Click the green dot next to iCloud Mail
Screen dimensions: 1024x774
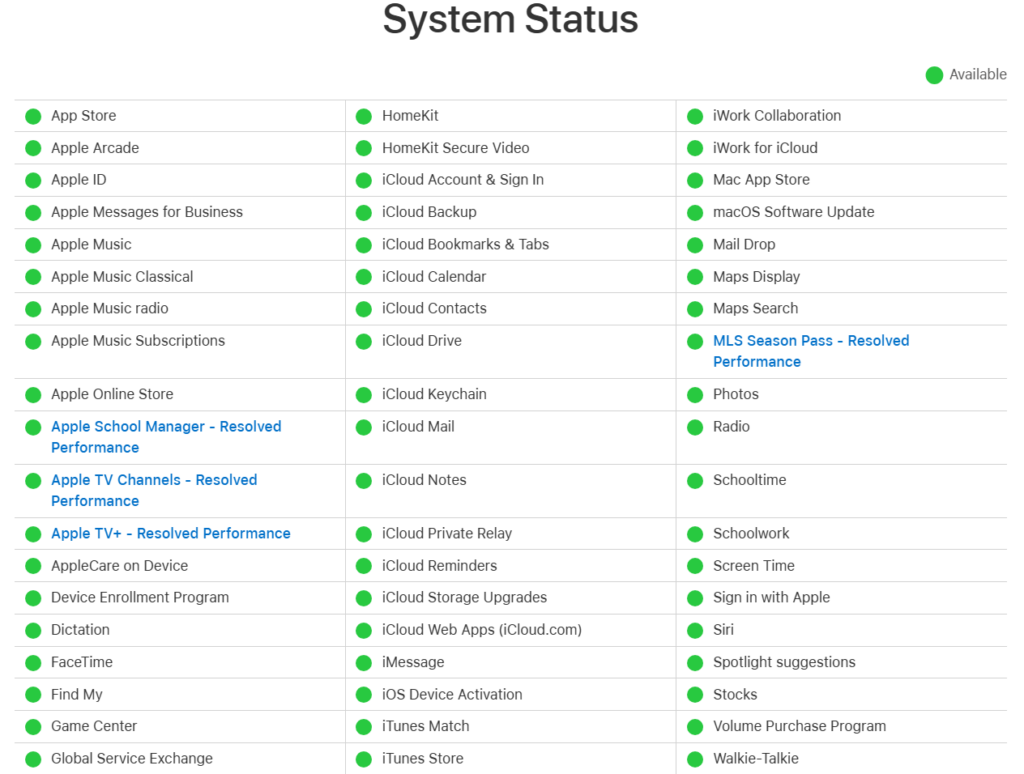pyautogui.click(x=364, y=427)
